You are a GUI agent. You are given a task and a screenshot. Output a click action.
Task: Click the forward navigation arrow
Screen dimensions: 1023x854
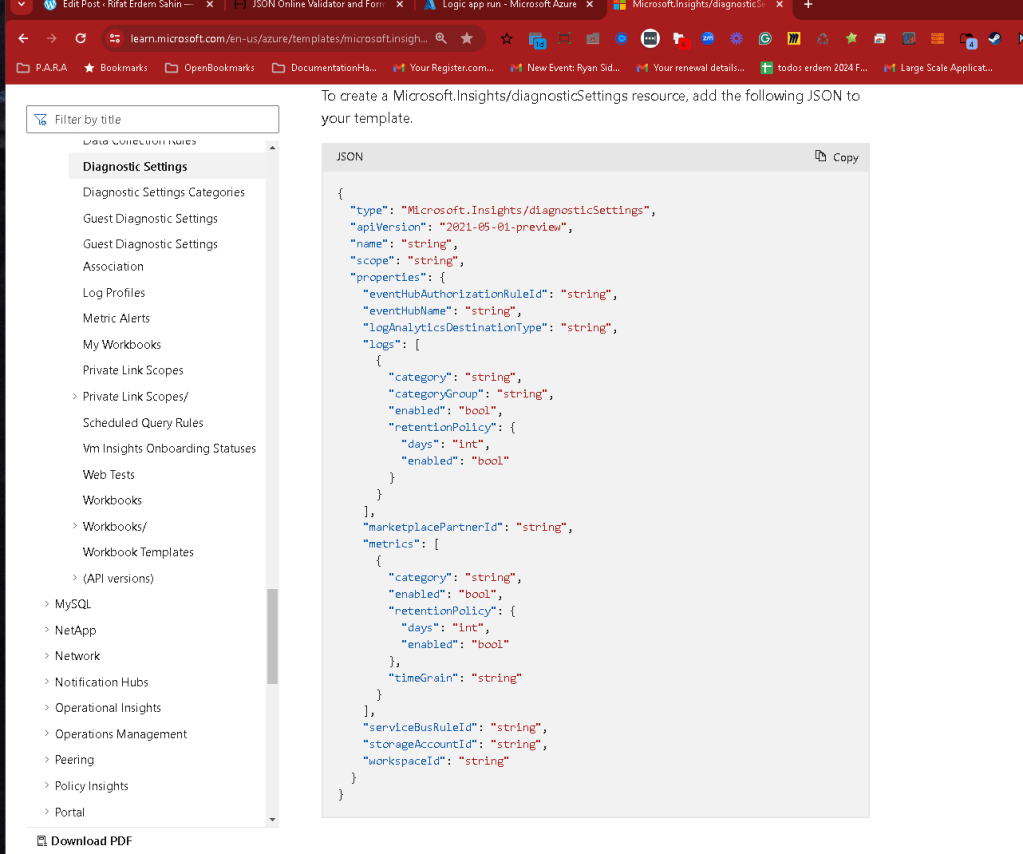pos(52,38)
